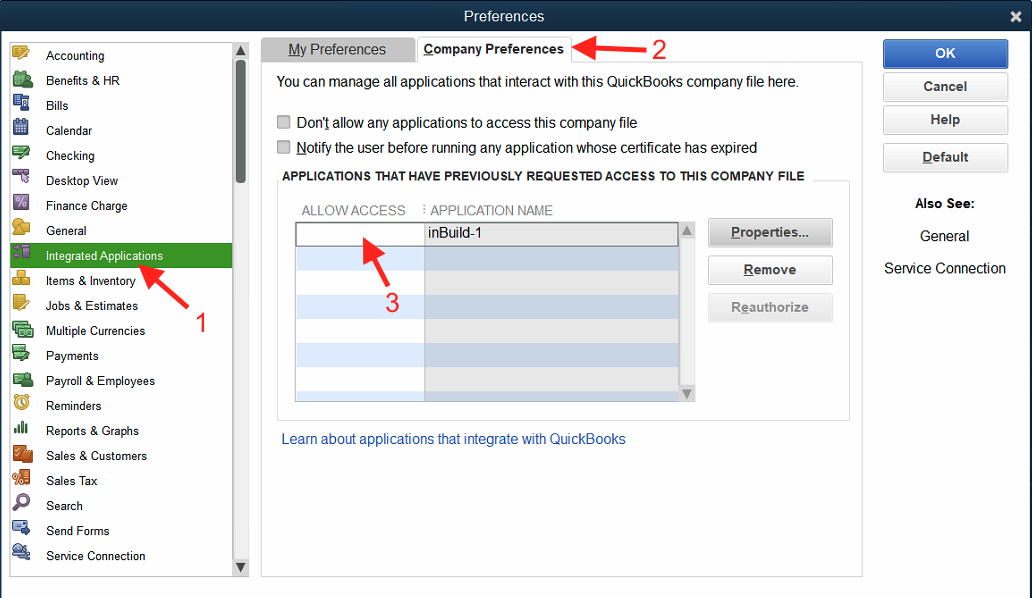Open Learn about applications integration link
The width and height of the screenshot is (1032, 598).
[x=453, y=439]
